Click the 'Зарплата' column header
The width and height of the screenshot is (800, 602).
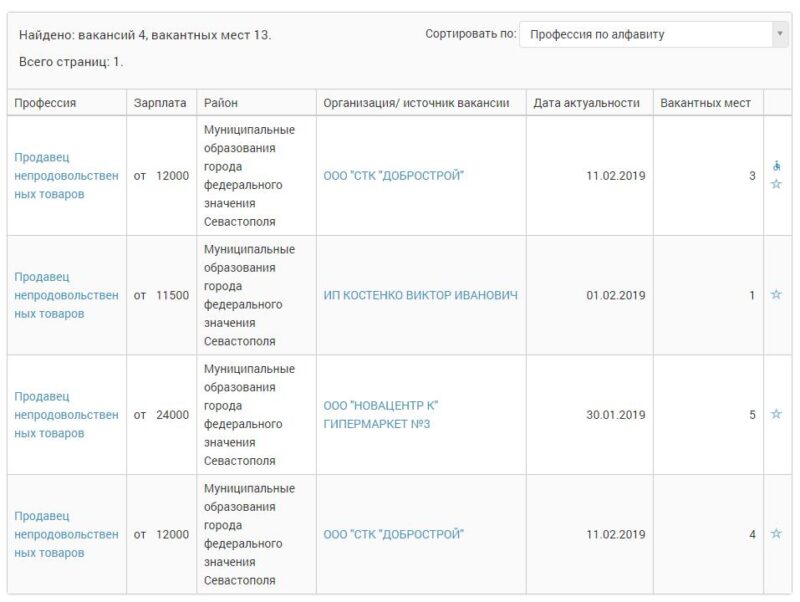coord(159,103)
